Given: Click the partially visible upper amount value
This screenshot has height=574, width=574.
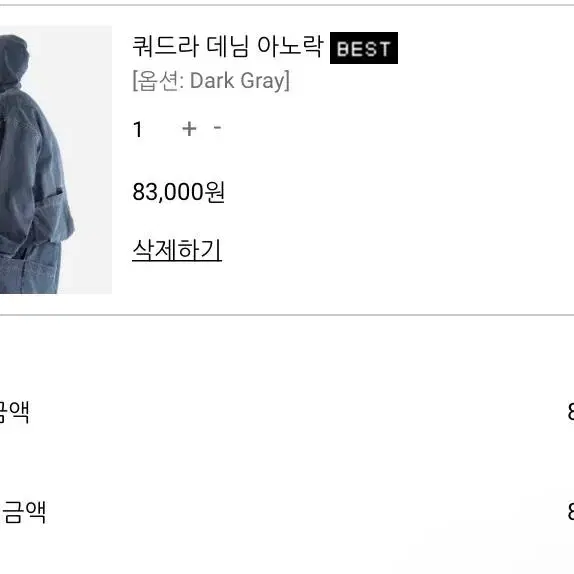Looking at the screenshot, I should click(571, 411).
